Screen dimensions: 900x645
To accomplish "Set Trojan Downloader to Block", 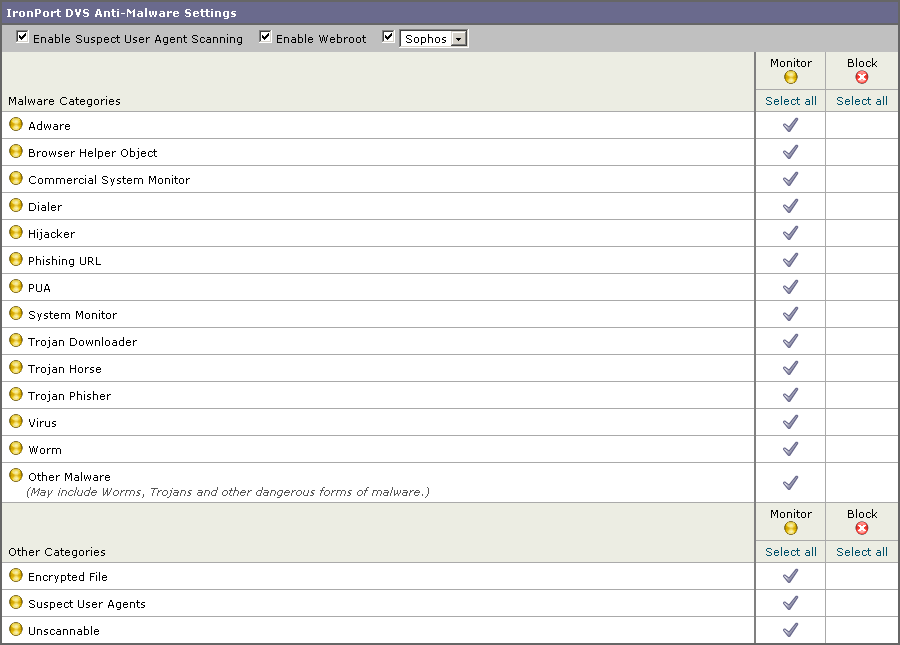I will (x=862, y=341).
